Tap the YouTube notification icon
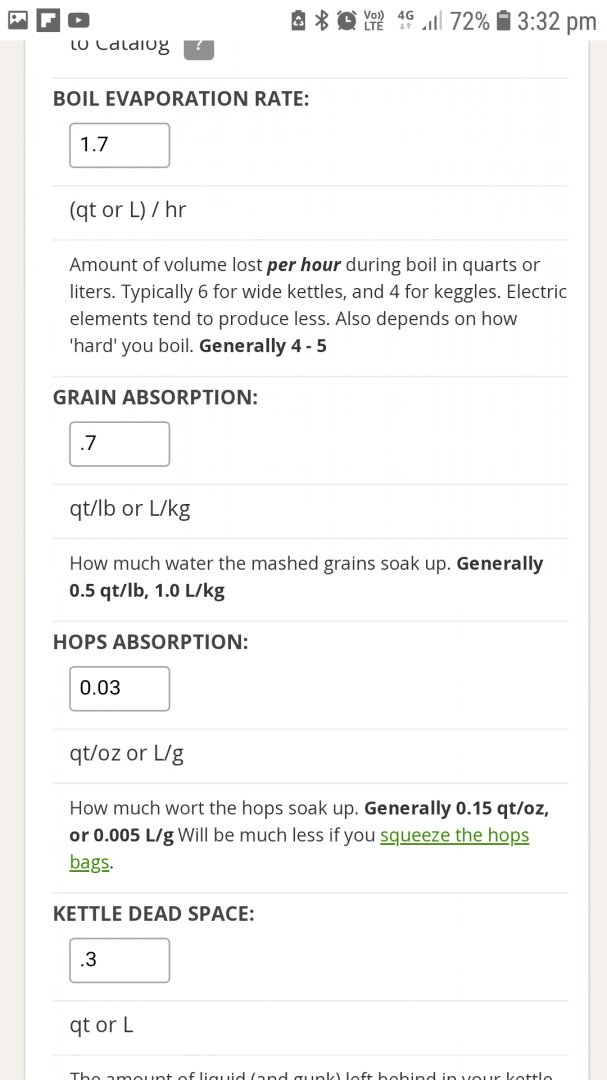 77,19
